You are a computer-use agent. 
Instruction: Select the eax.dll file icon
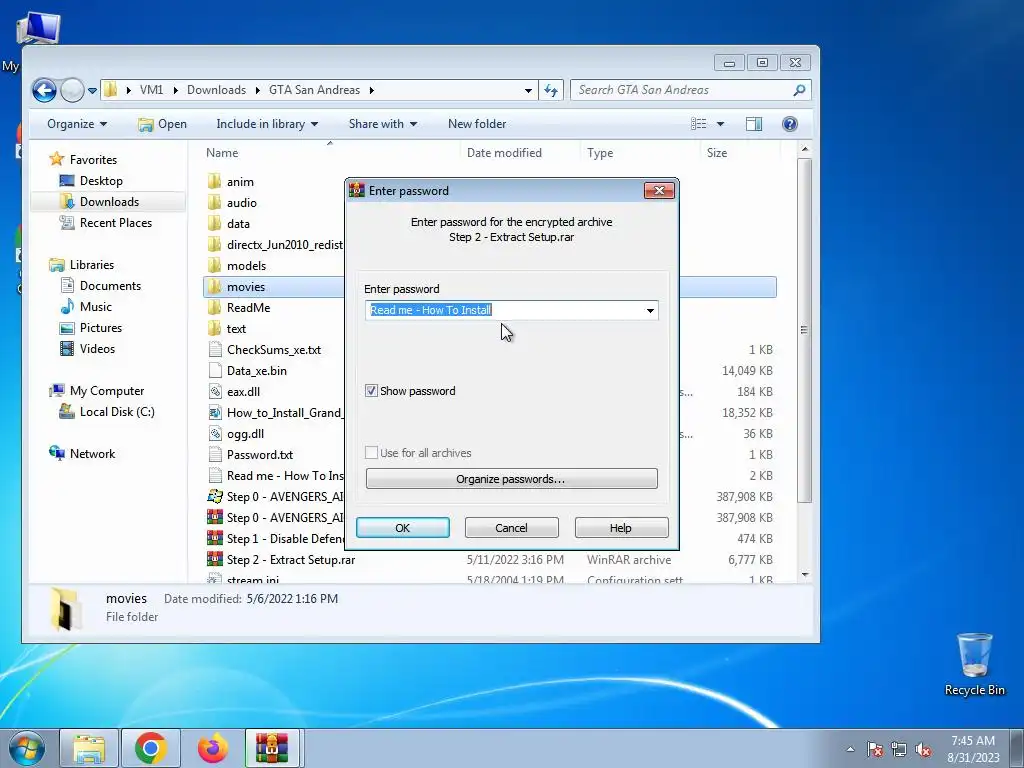(215, 391)
